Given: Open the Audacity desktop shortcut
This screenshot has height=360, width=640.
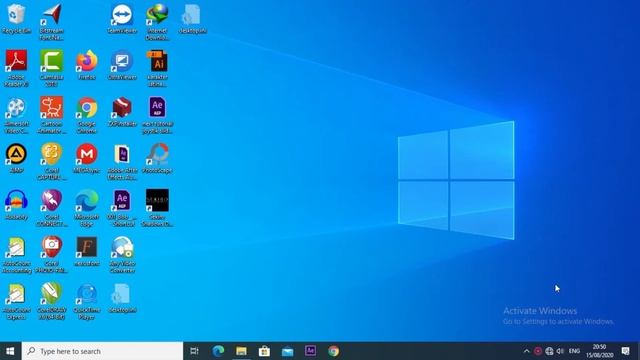Looking at the screenshot, I should click(x=16, y=205).
